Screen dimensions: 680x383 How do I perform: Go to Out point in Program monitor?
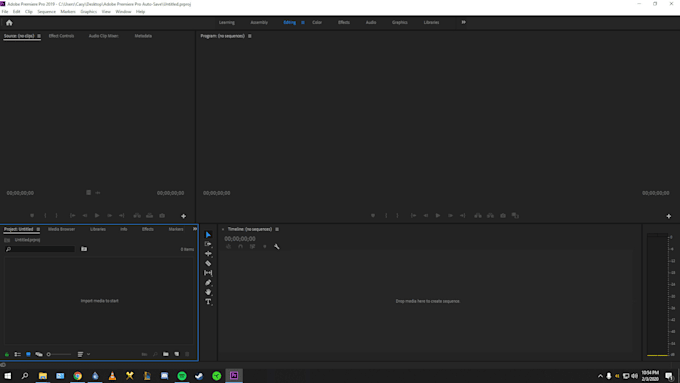click(463, 216)
